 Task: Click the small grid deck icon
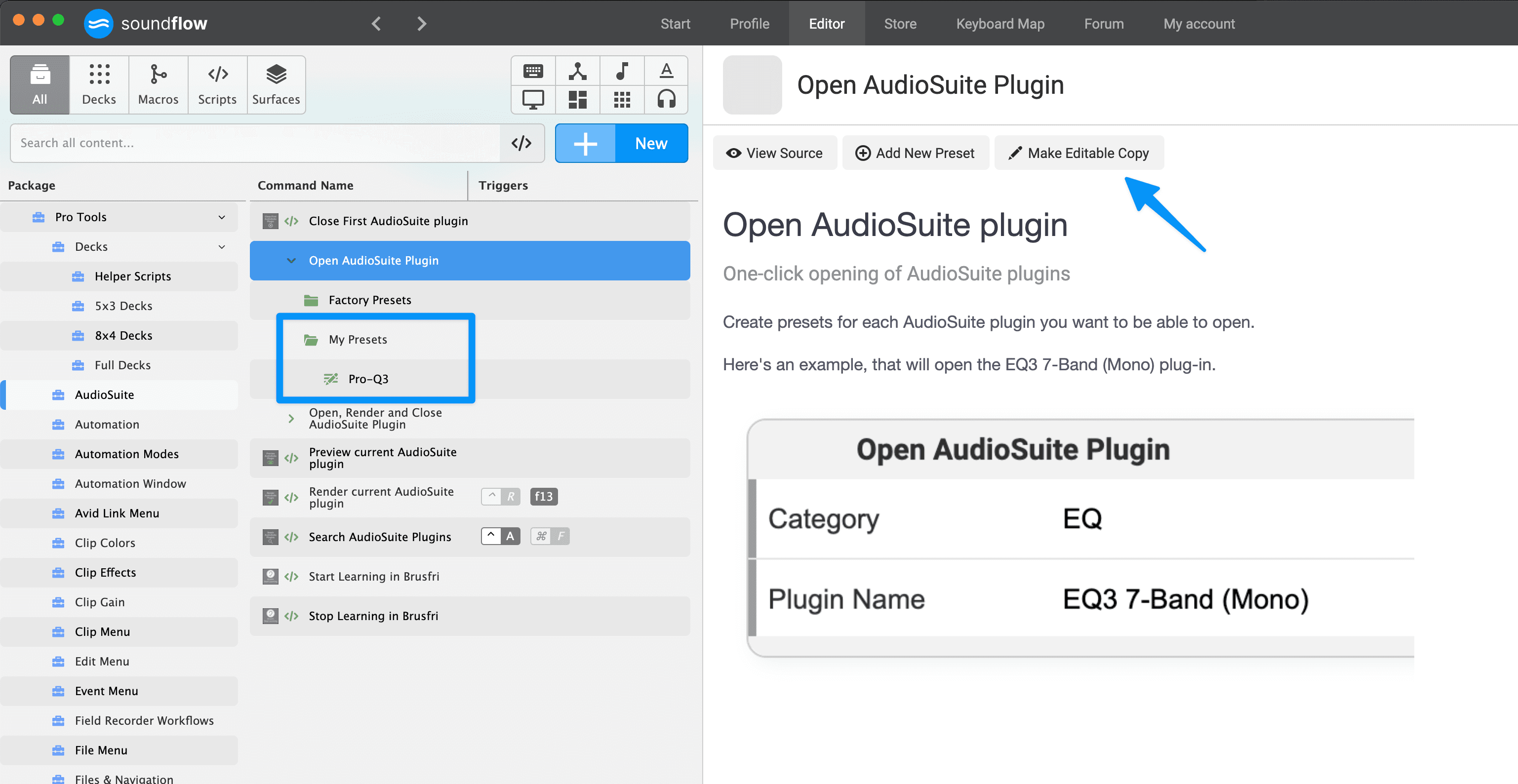622,99
